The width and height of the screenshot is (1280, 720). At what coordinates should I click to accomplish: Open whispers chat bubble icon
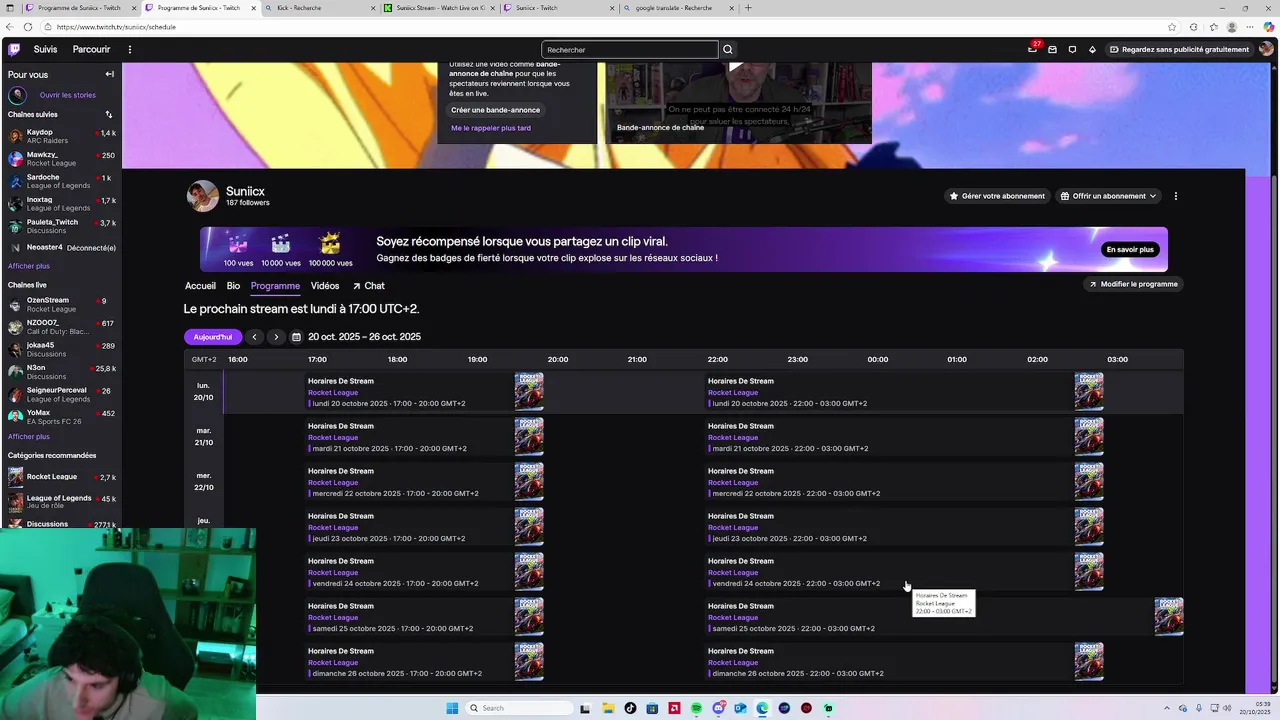pyautogui.click(x=1072, y=49)
